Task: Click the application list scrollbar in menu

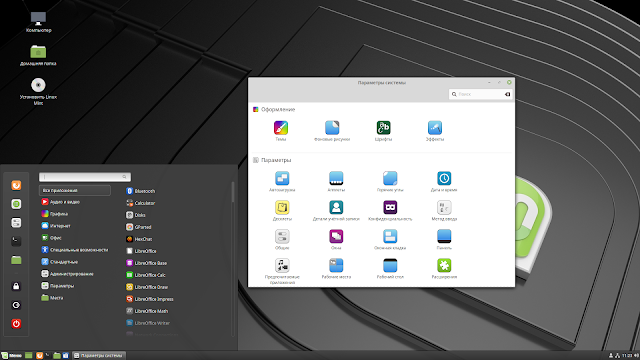Action: pos(233,192)
